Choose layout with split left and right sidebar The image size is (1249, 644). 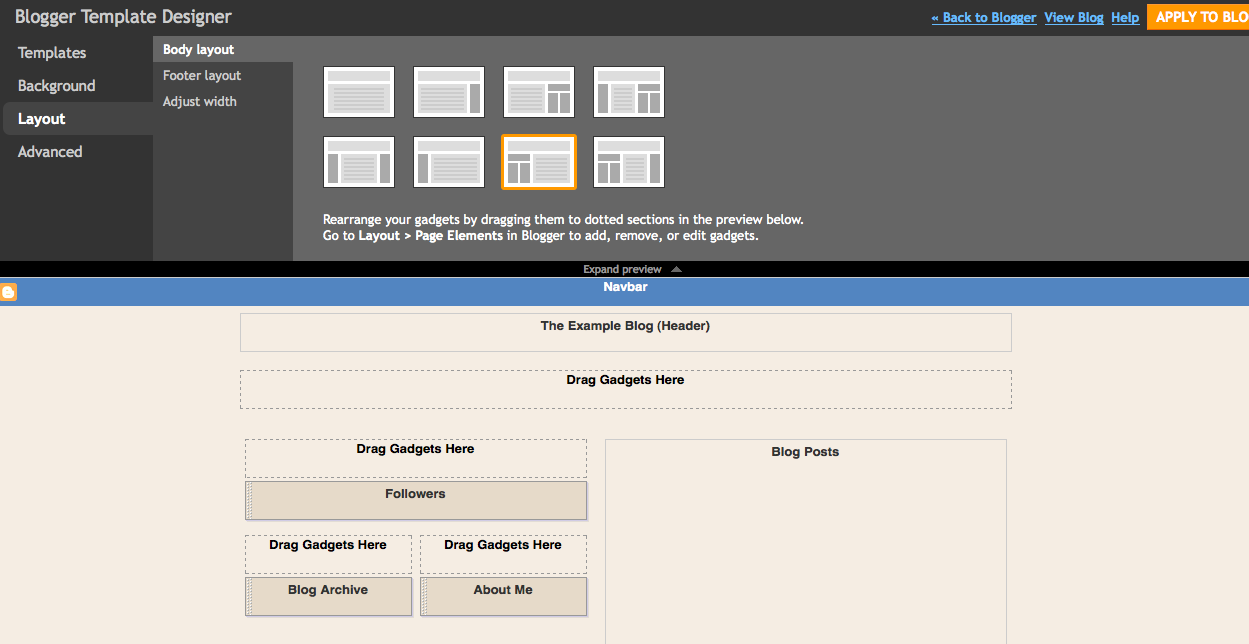pos(629,162)
